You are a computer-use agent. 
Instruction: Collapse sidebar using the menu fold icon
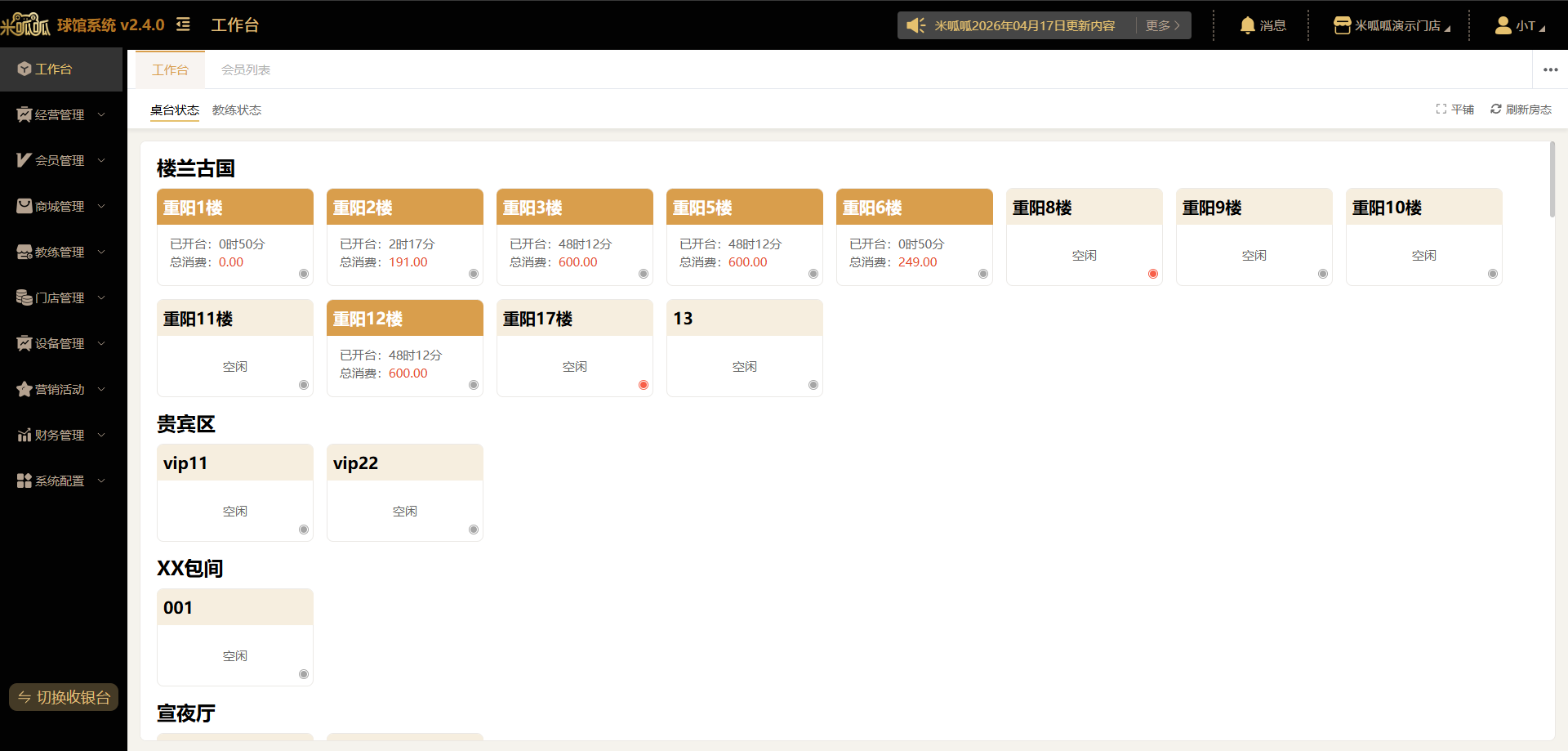(183, 25)
